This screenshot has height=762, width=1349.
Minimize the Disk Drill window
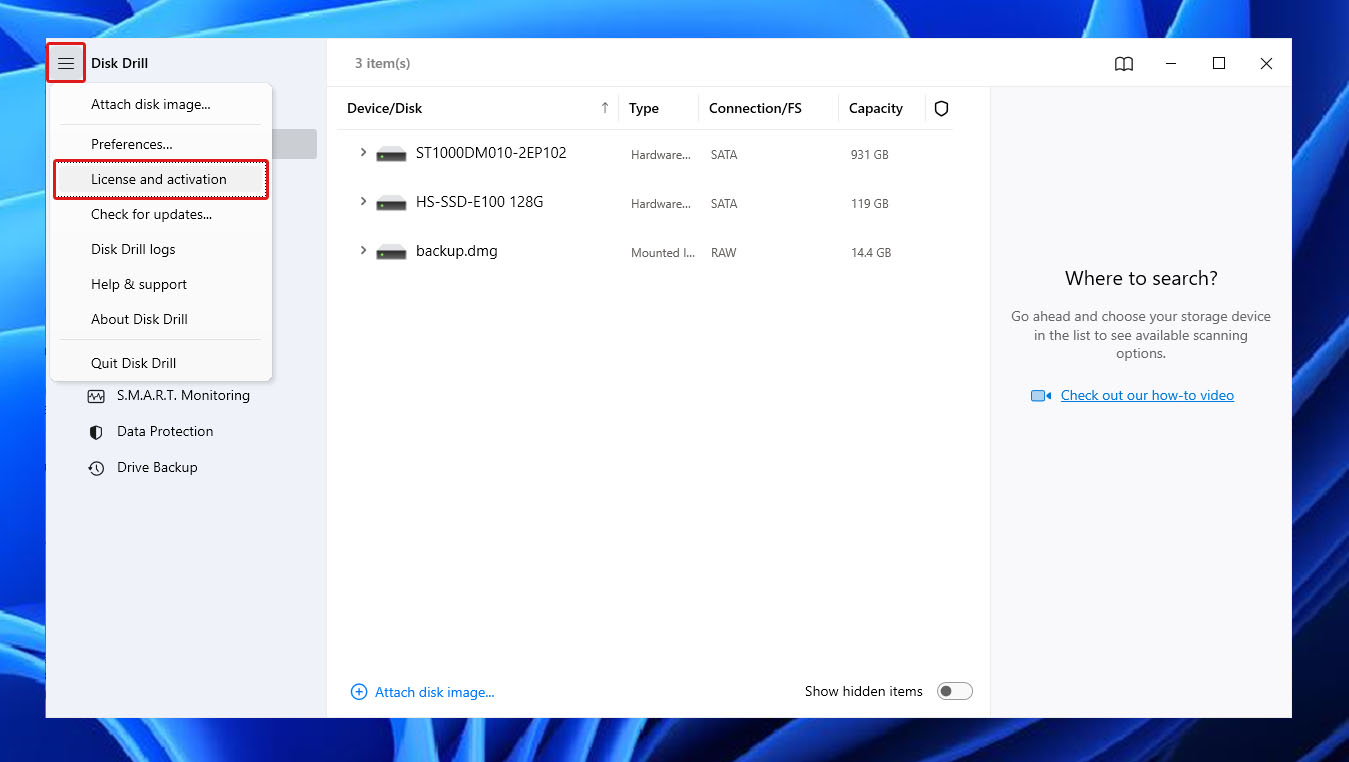[1171, 64]
